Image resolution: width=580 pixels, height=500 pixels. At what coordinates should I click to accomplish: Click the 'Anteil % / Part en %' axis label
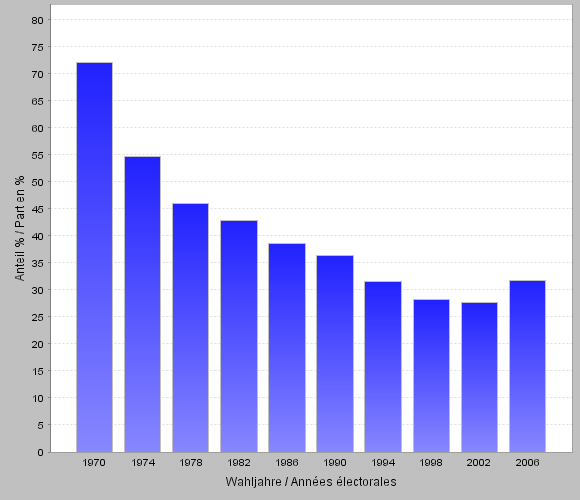coord(20,228)
